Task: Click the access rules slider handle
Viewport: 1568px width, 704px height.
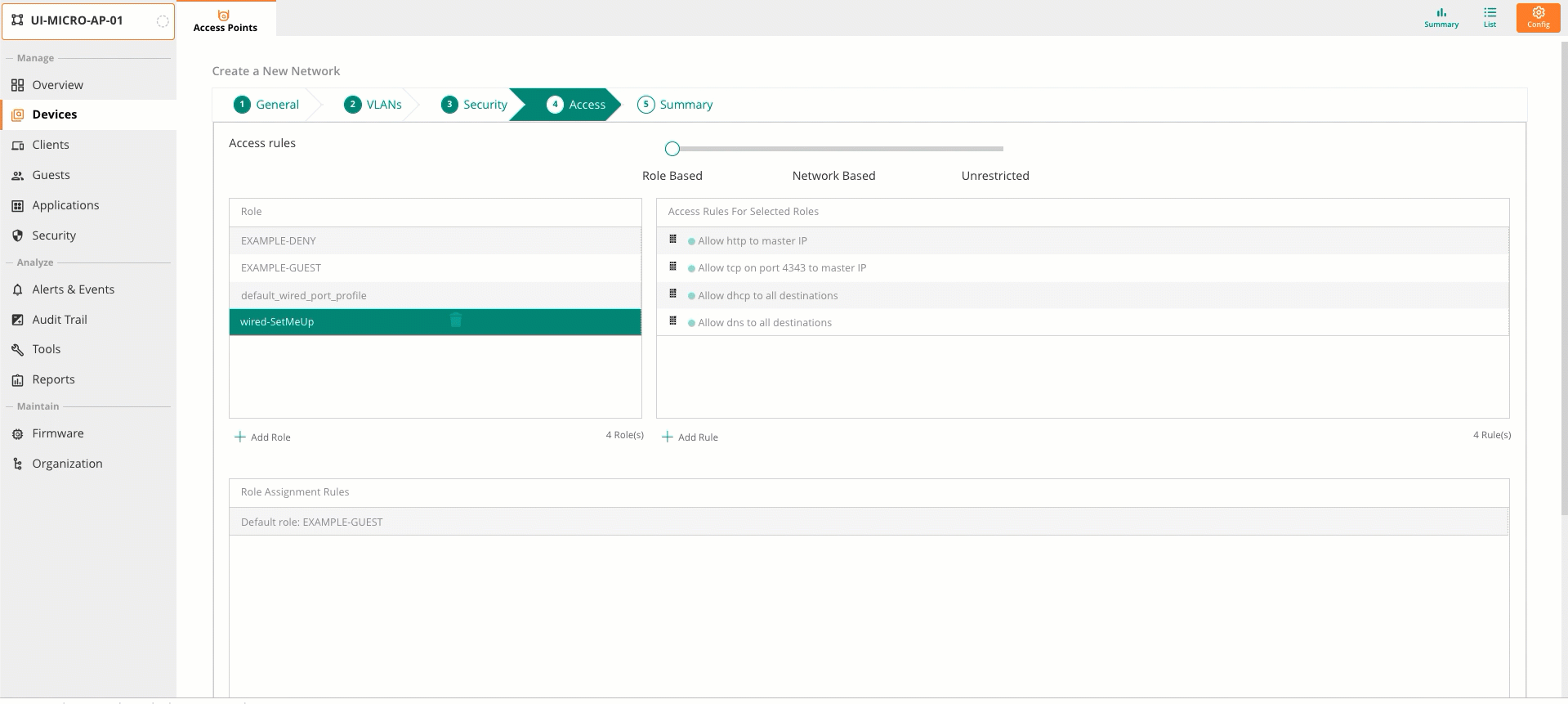Action: 672,149
